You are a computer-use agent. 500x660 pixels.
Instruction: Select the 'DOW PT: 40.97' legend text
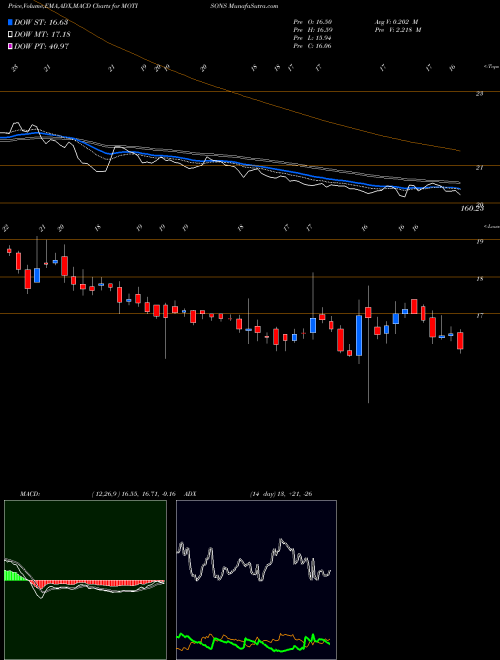tap(42, 46)
